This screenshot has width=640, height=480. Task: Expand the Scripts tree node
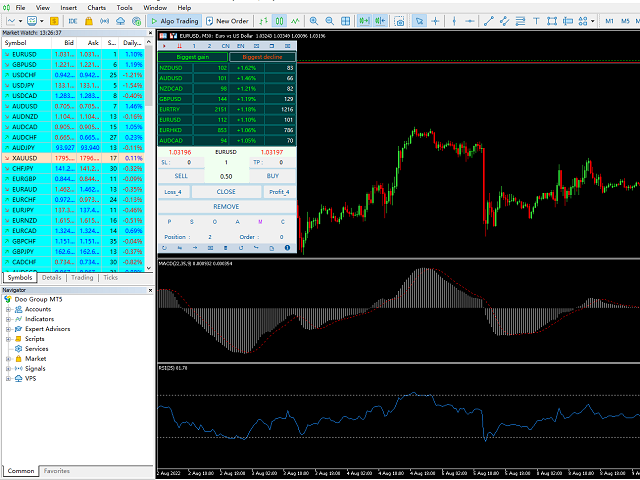(8, 339)
